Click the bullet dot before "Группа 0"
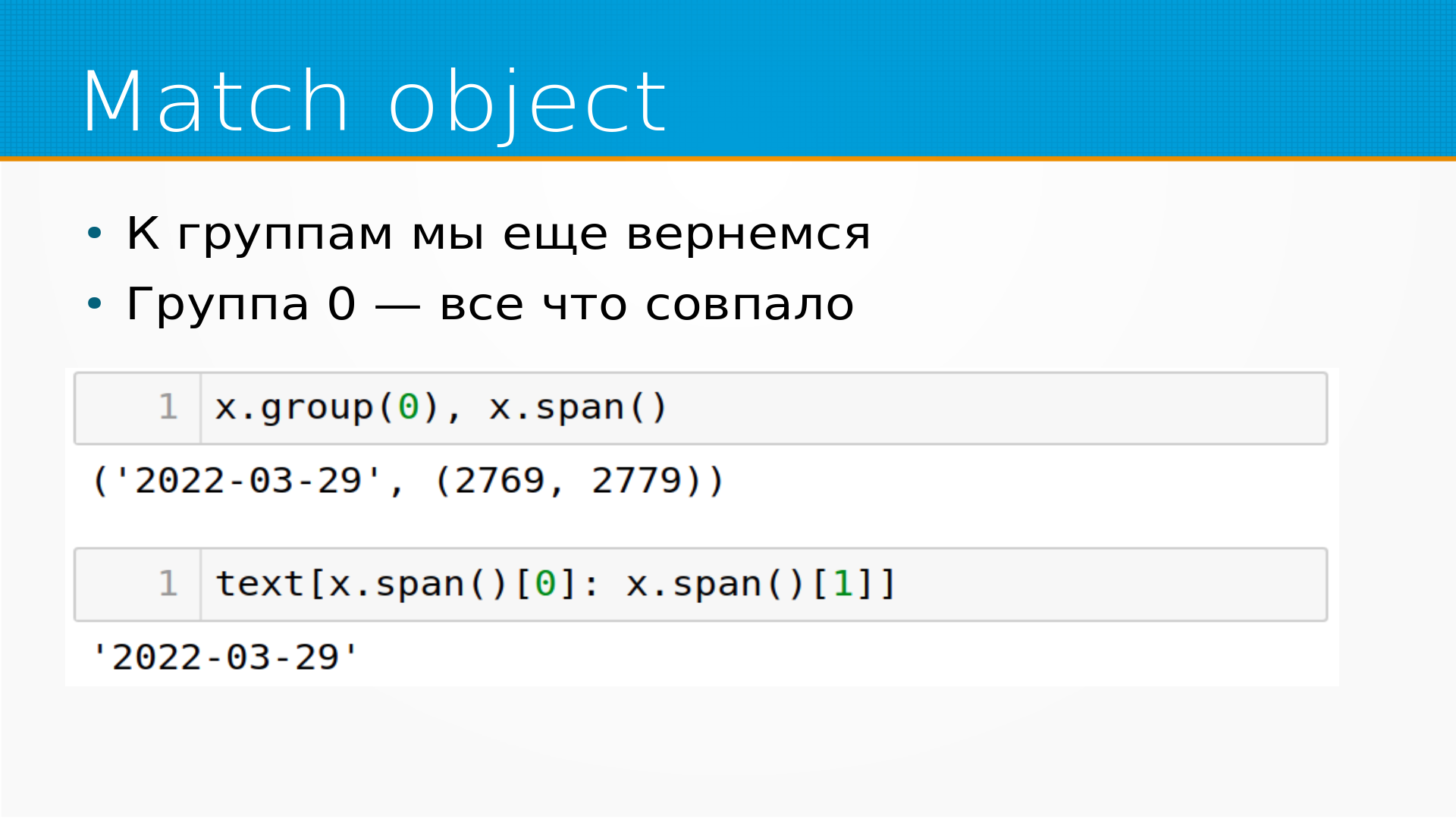This screenshot has width=1456, height=819. tap(94, 304)
